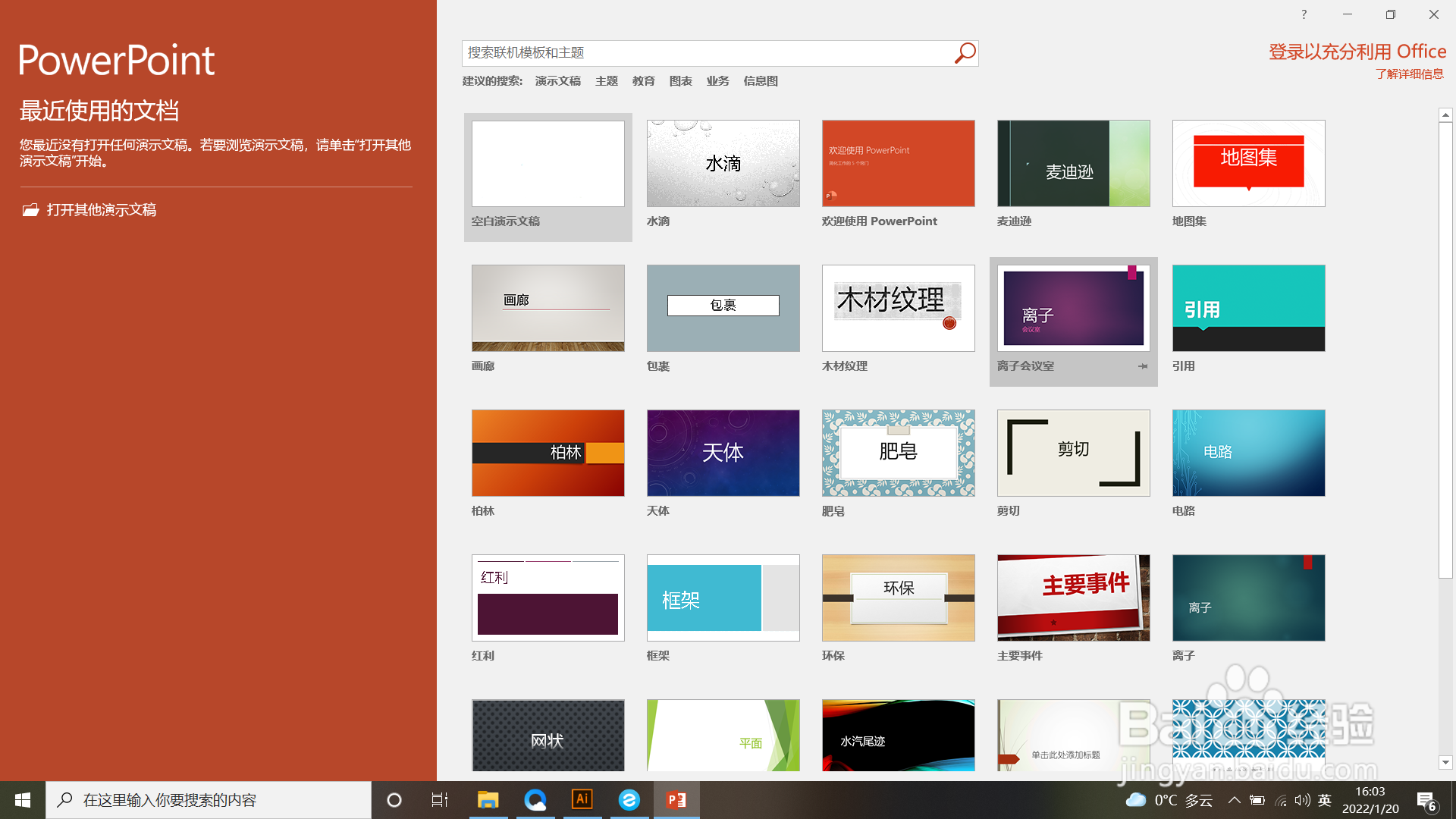The height and width of the screenshot is (819, 1456).
Task: Select suggested search 图表
Action: (x=681, y=81)
